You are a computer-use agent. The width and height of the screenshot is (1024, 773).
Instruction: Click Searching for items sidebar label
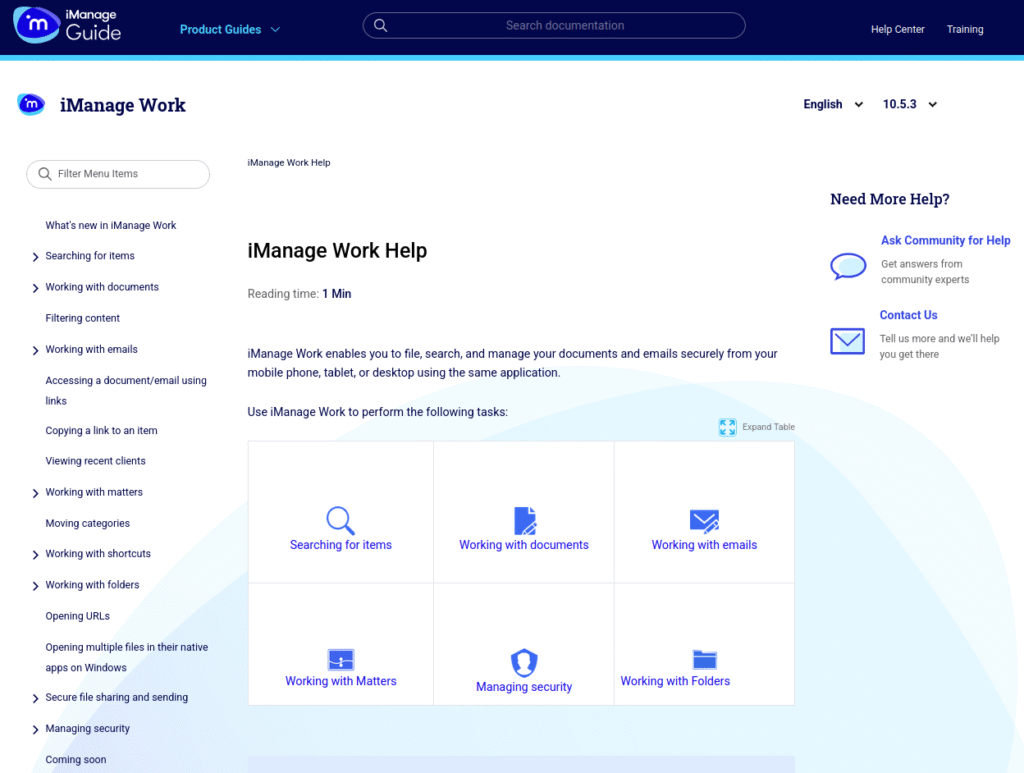pyautogui.click(x=90, y=256)
